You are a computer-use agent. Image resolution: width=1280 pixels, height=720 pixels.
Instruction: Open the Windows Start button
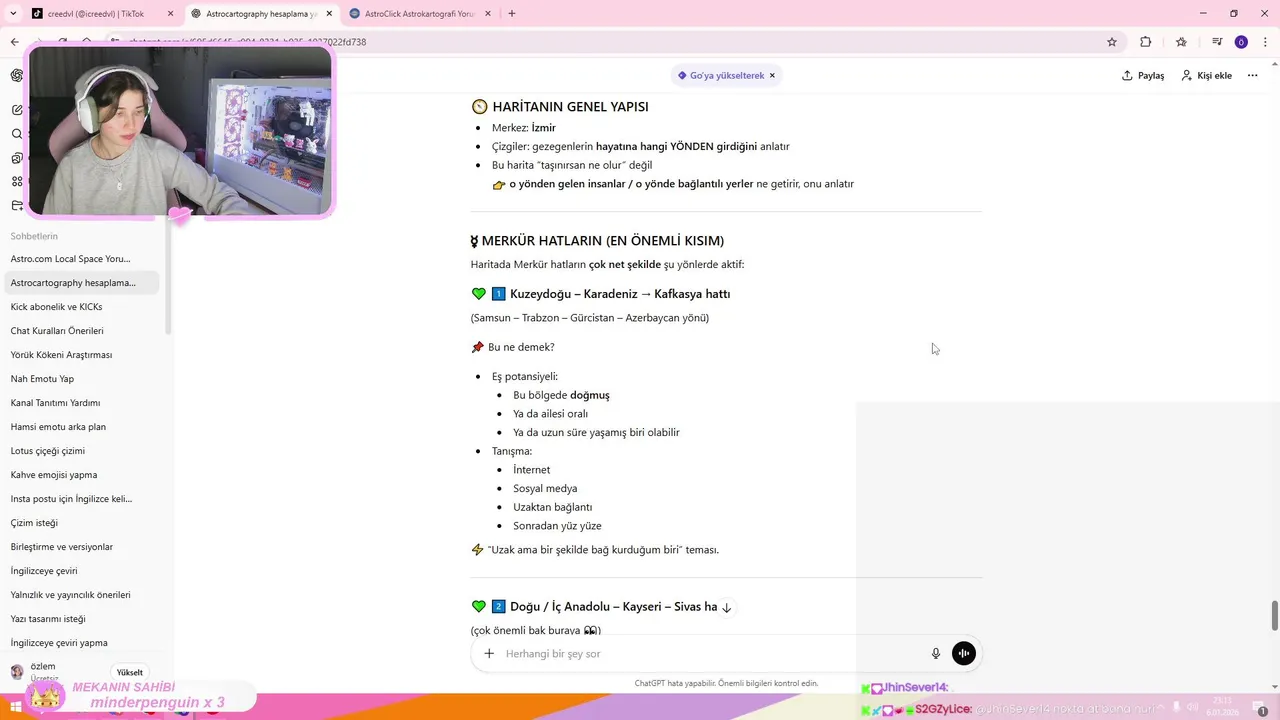[x=16, y=707]
